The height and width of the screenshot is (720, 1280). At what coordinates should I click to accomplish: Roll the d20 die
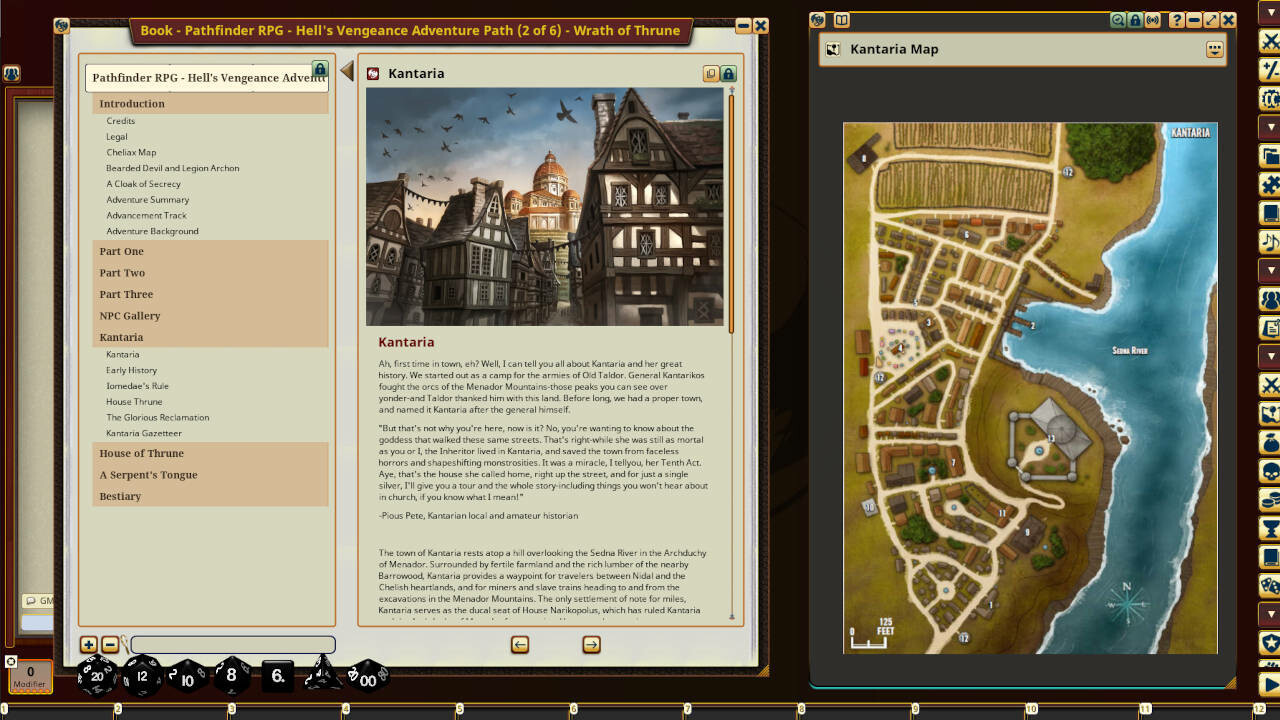pyautogui.click(x=97, y=677)
